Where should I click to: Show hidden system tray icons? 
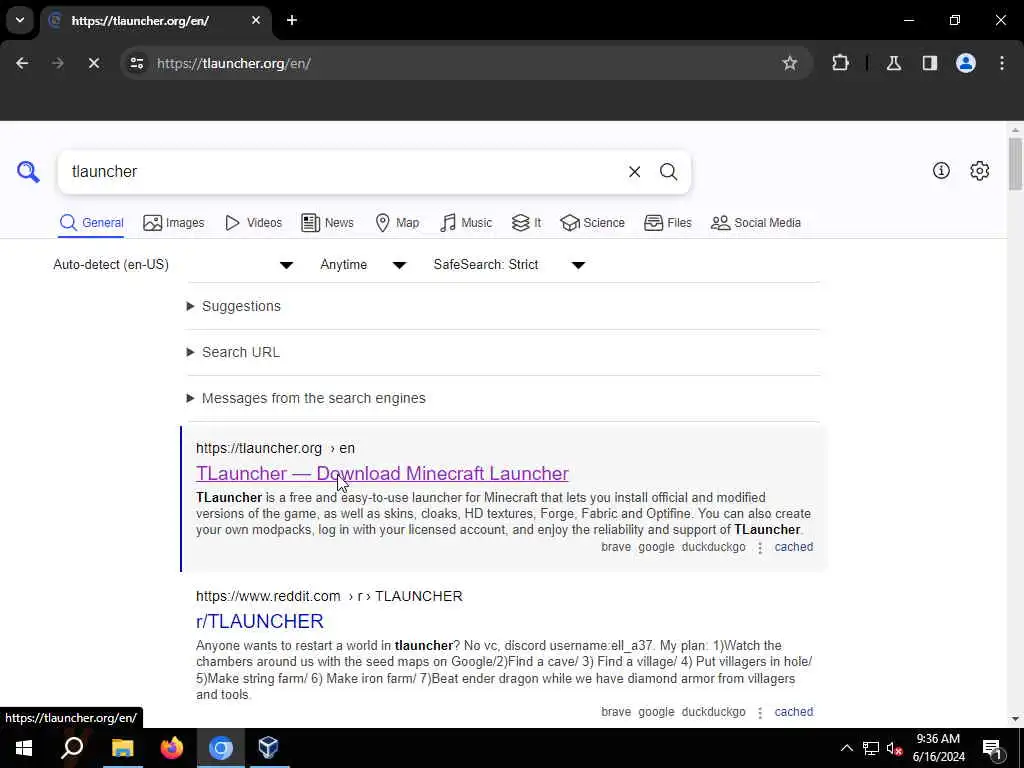click(x=846, y=748)
